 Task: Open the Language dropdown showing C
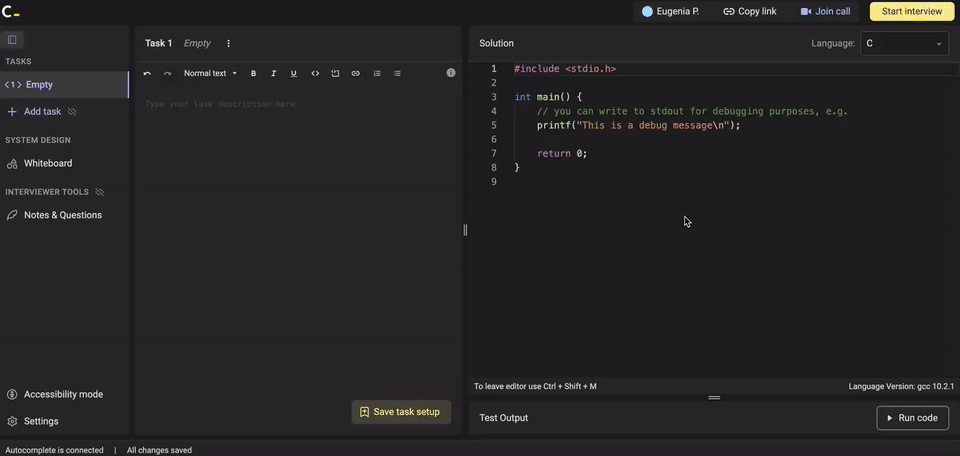[x=905, y=43]
